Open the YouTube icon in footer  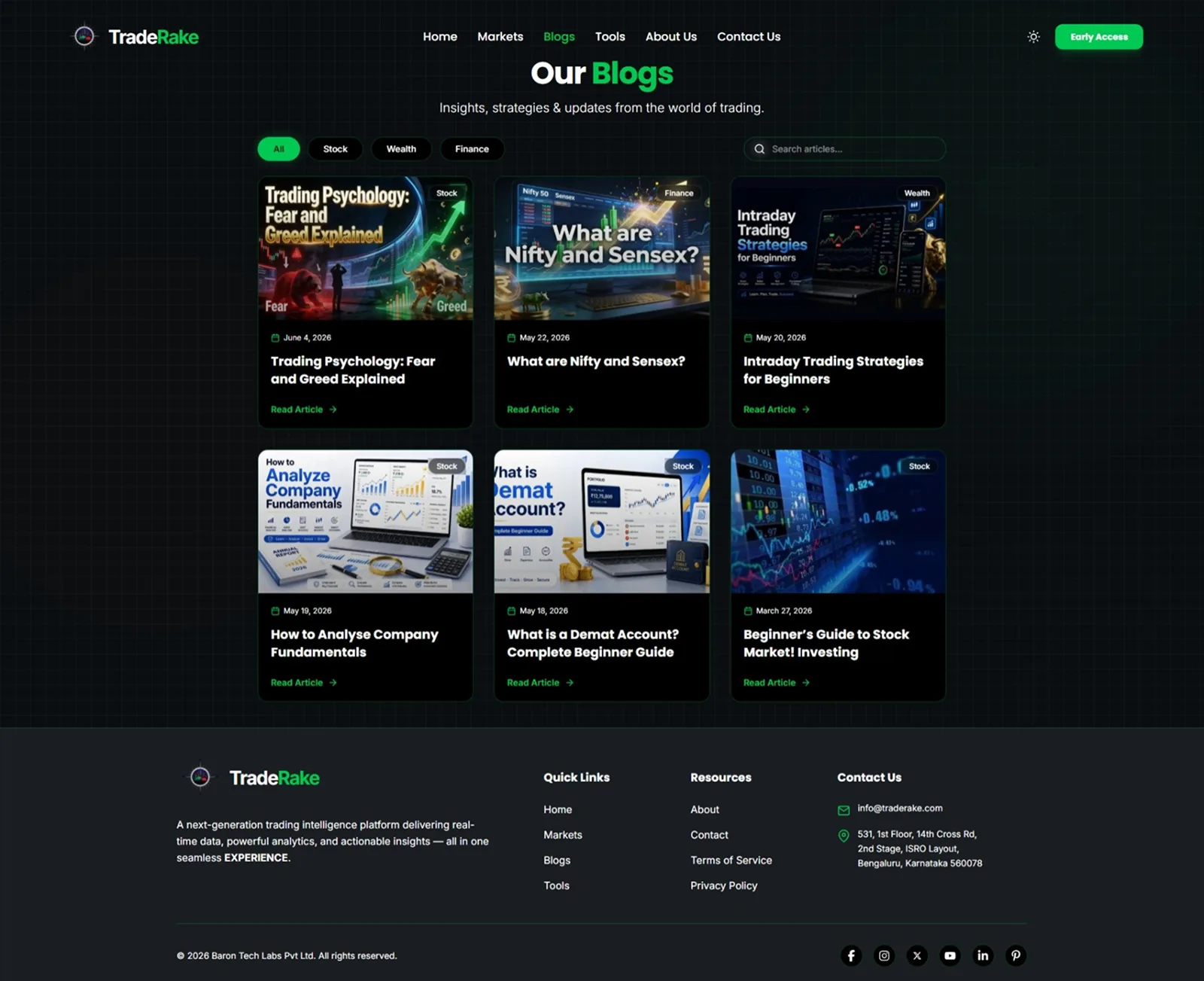[950, 955]
